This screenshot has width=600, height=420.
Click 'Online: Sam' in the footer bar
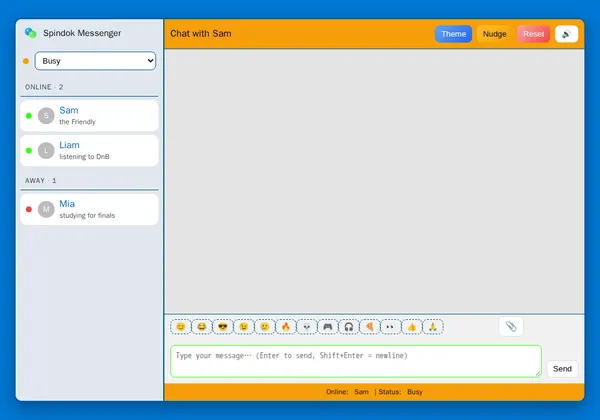[x=347, y=392]
